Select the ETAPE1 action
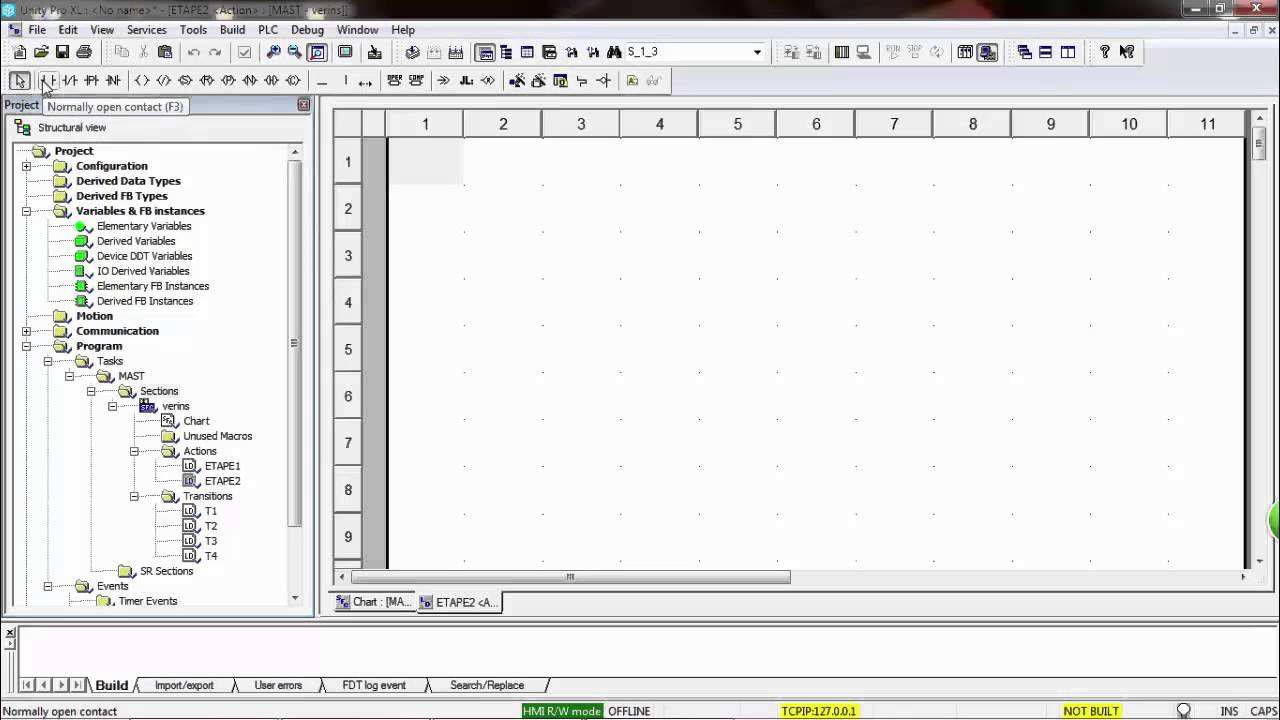The height and width of the screenshot is (720, 1280). pyautogui.click(x=222, y=466)
